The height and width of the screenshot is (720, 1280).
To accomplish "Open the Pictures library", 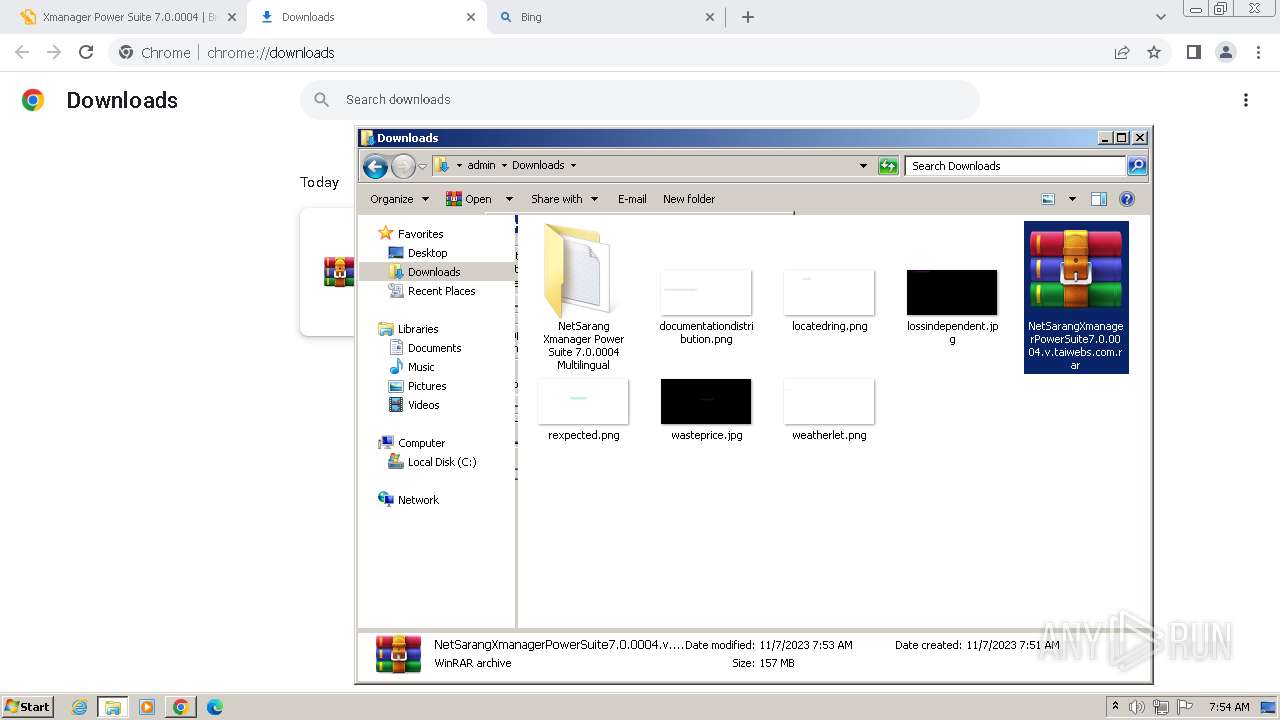I will (x=427, y=386).
